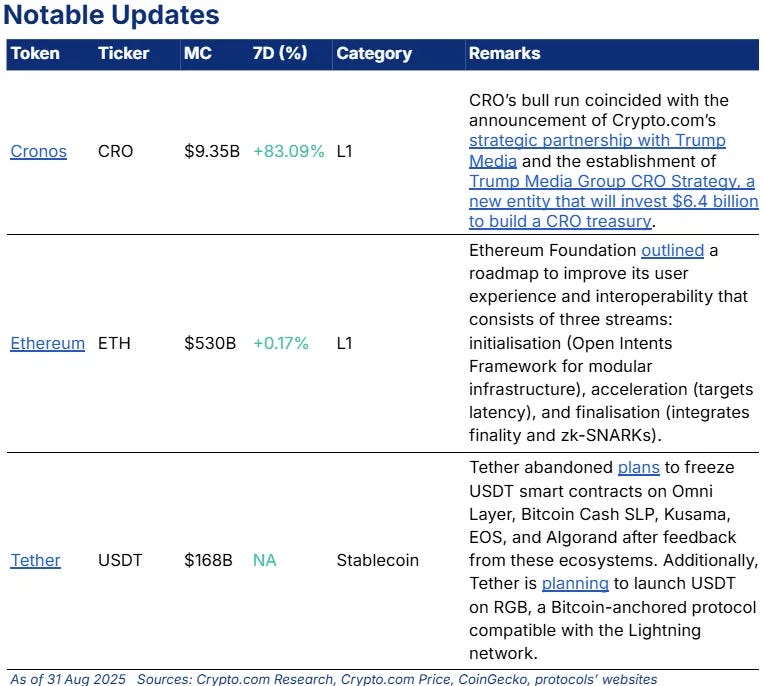Click the '+0.17%' weekly change value
This screenshot has width=764, height=686.
pyautogui.click(x=281, y=343)
